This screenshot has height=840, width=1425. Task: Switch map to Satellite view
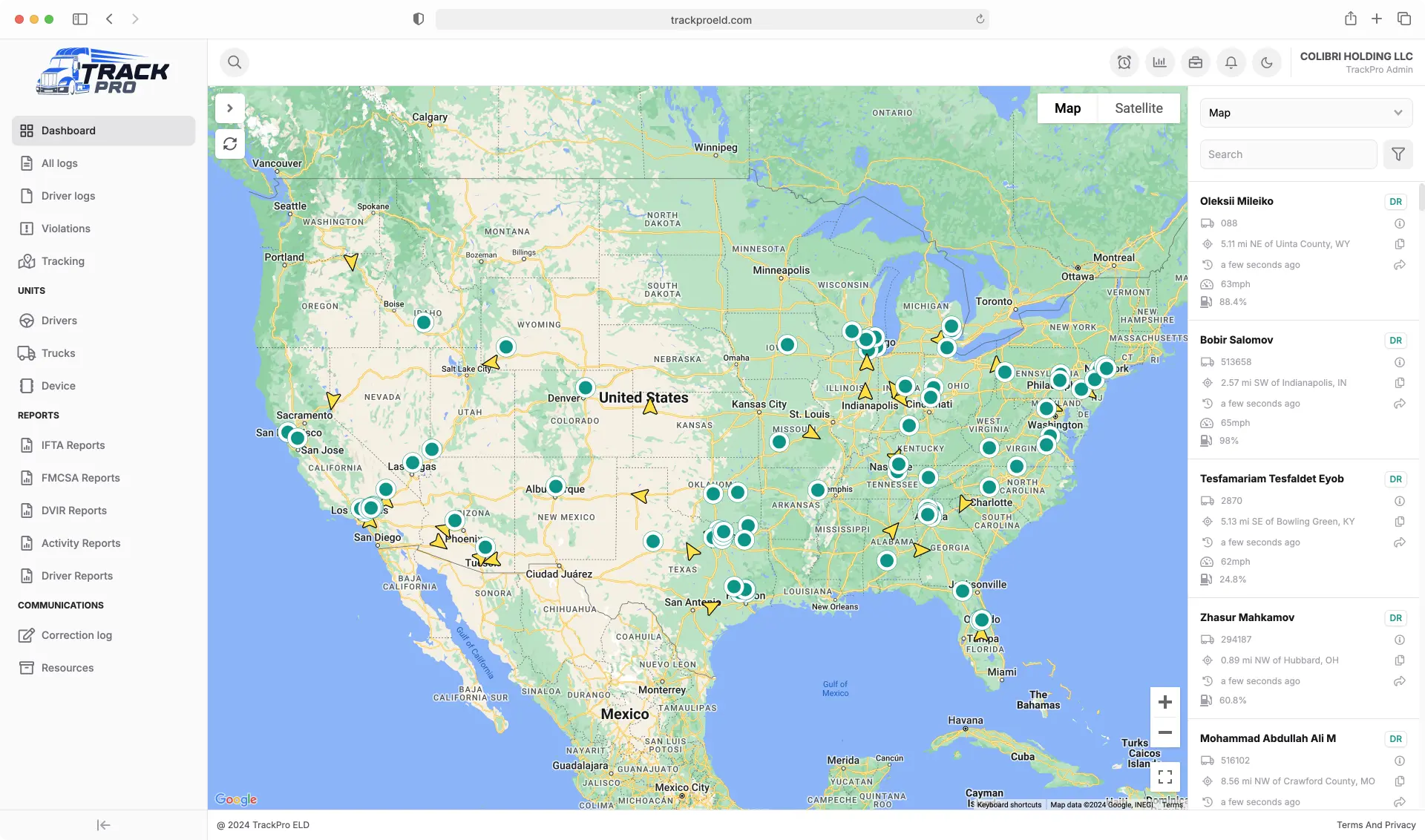click(x=1139, y=108)
